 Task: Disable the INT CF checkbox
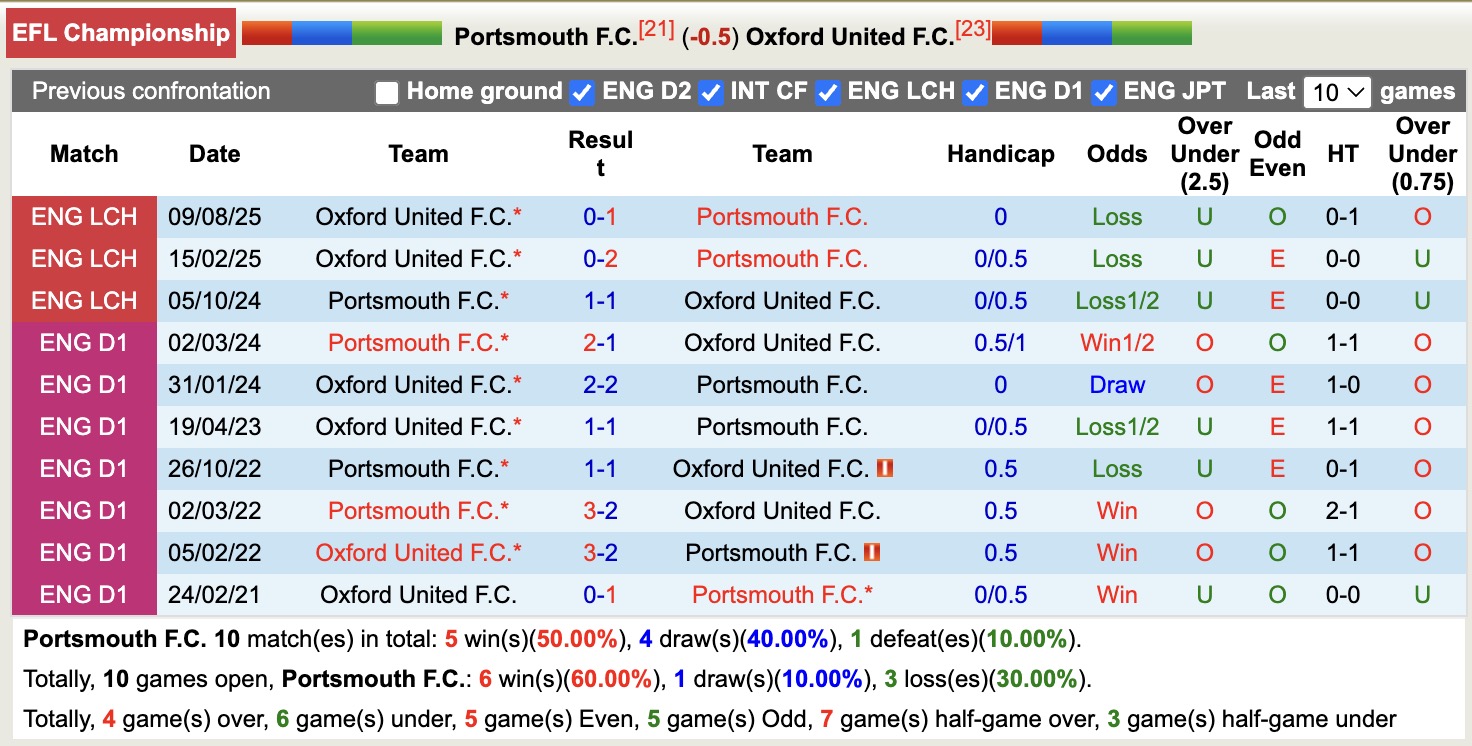(x=710, y=91)
